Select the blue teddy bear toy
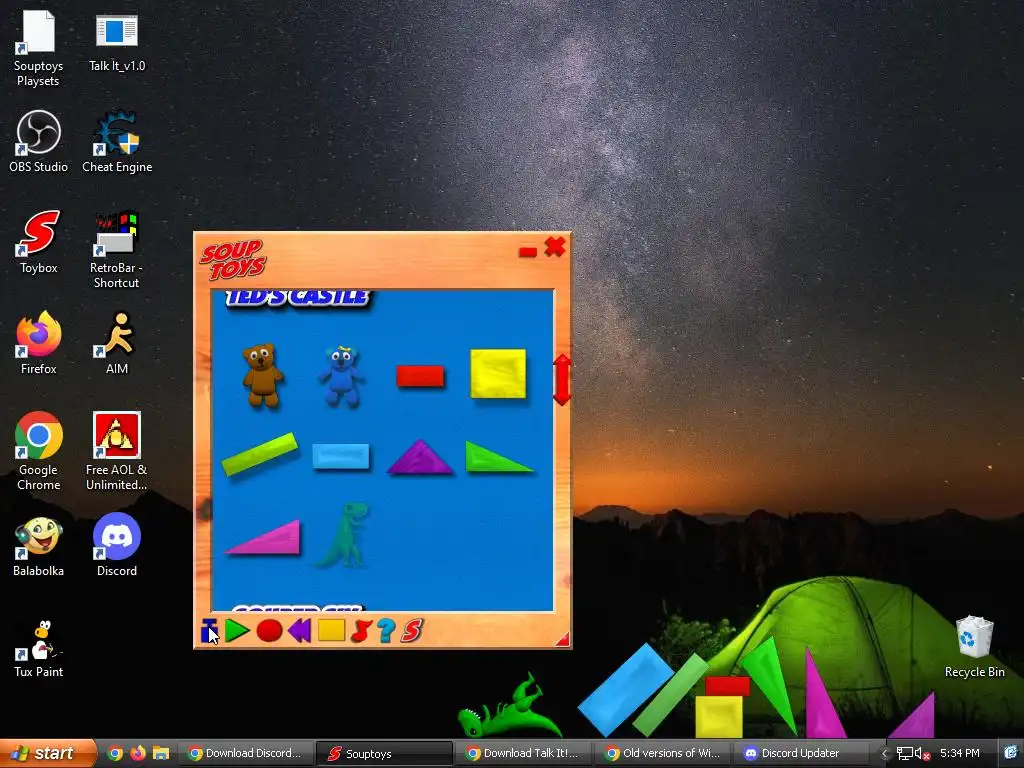 click(x=341, y=377)
